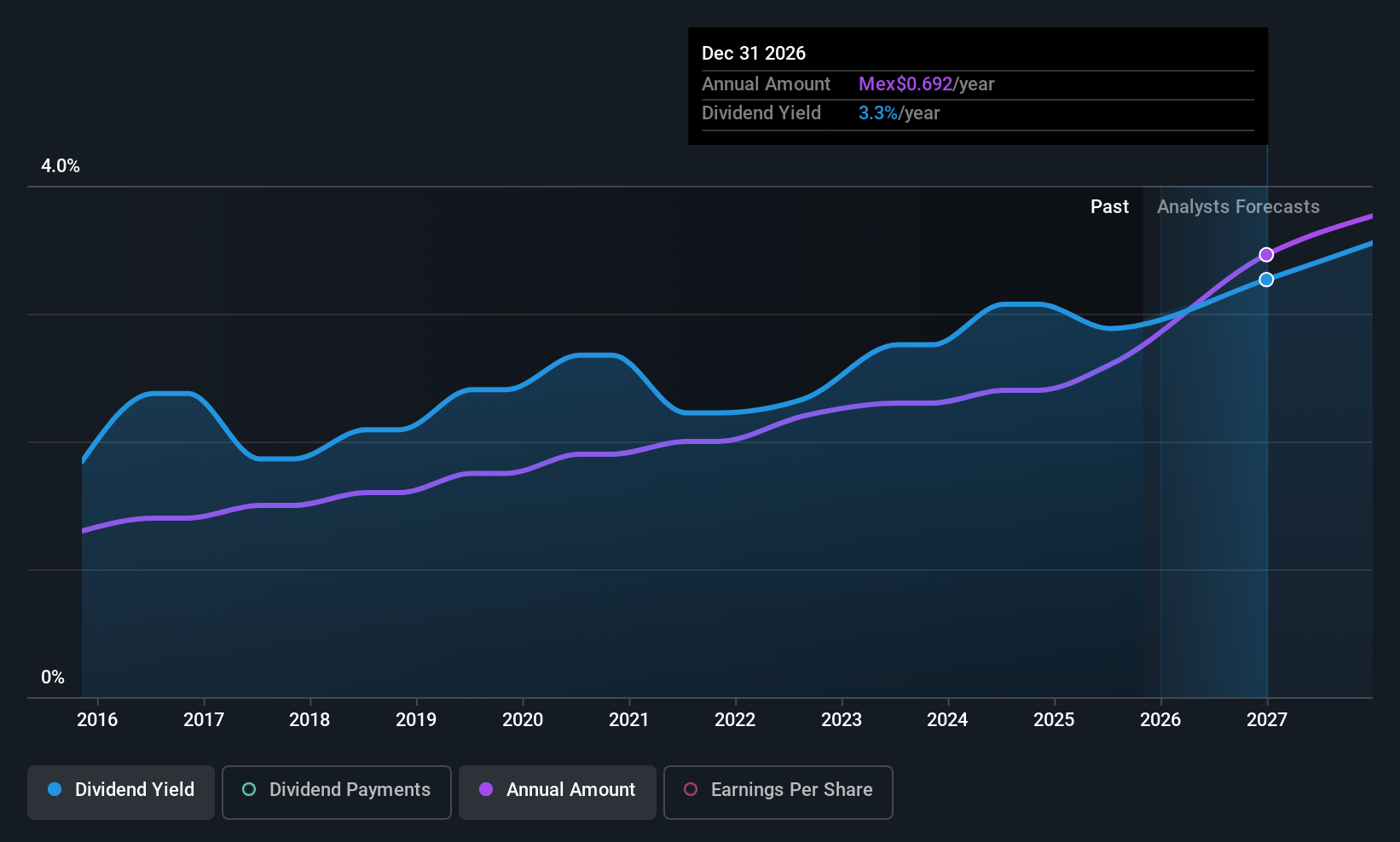Screen dimensions: 1400x842
Task: Click the 2025 year label on axis
Action: pyautogui.click(x=1054, y=720)
